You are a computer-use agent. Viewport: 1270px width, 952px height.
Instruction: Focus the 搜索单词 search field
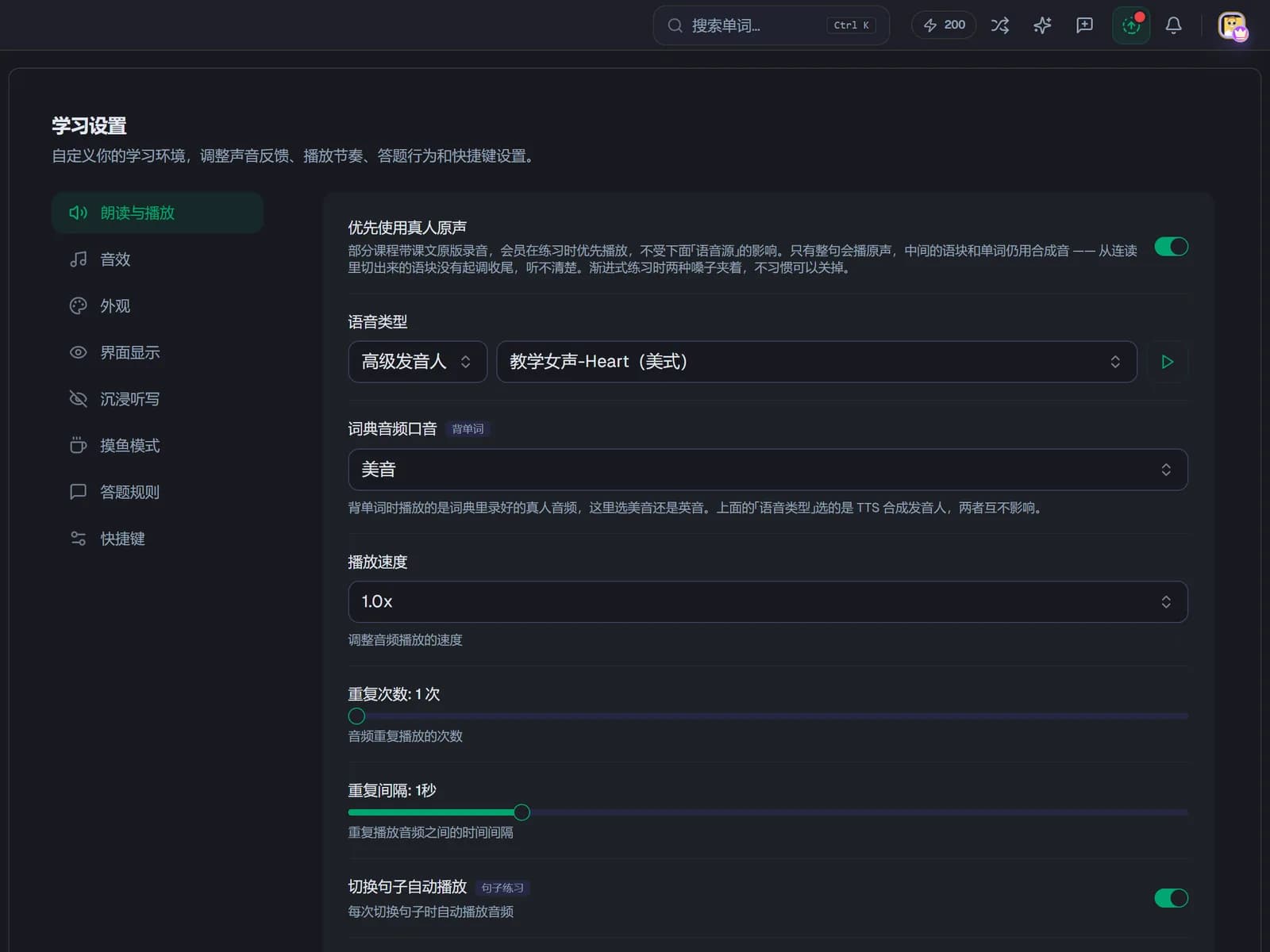click(x=771, y=25)
